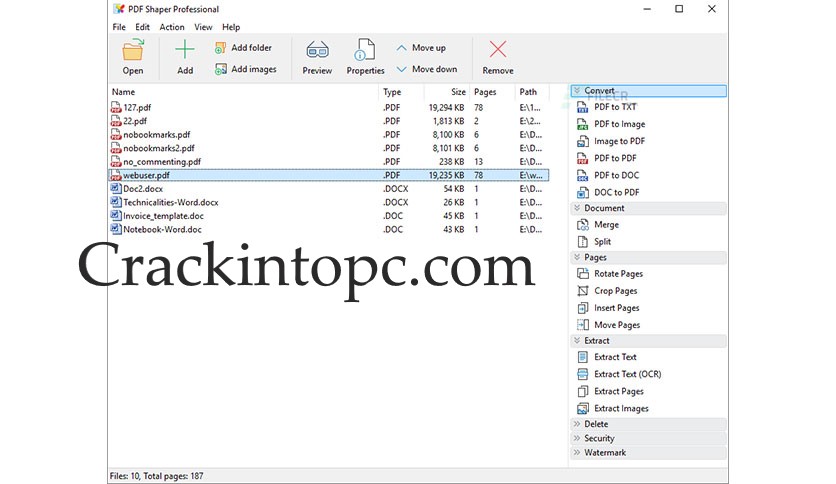Viewport: 836px width, 484px height.
Task: Click the Merge tool icon
Action: (x=582, y=225)
